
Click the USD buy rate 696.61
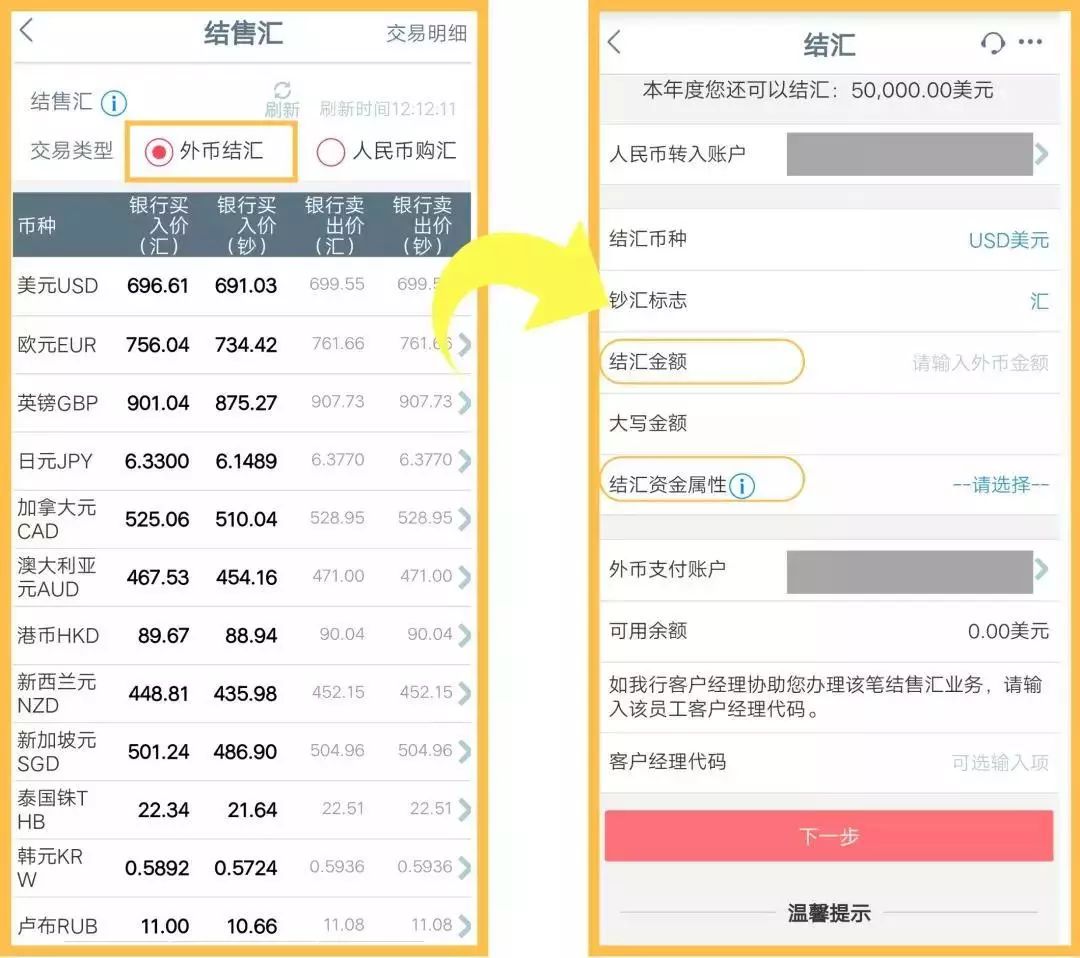[158, 285]
